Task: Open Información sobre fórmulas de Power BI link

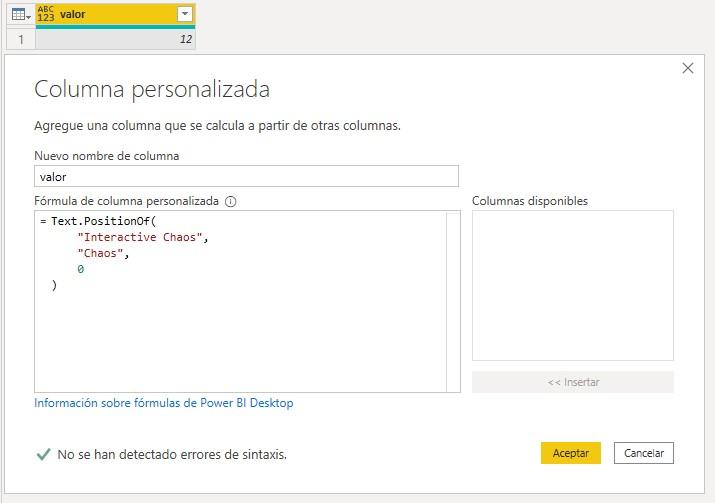Action: [x=164, y=403]
